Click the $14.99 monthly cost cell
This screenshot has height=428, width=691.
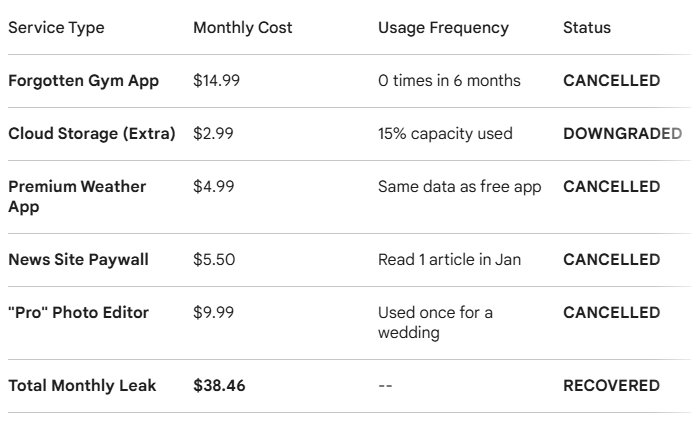click(x=216, y=81)
